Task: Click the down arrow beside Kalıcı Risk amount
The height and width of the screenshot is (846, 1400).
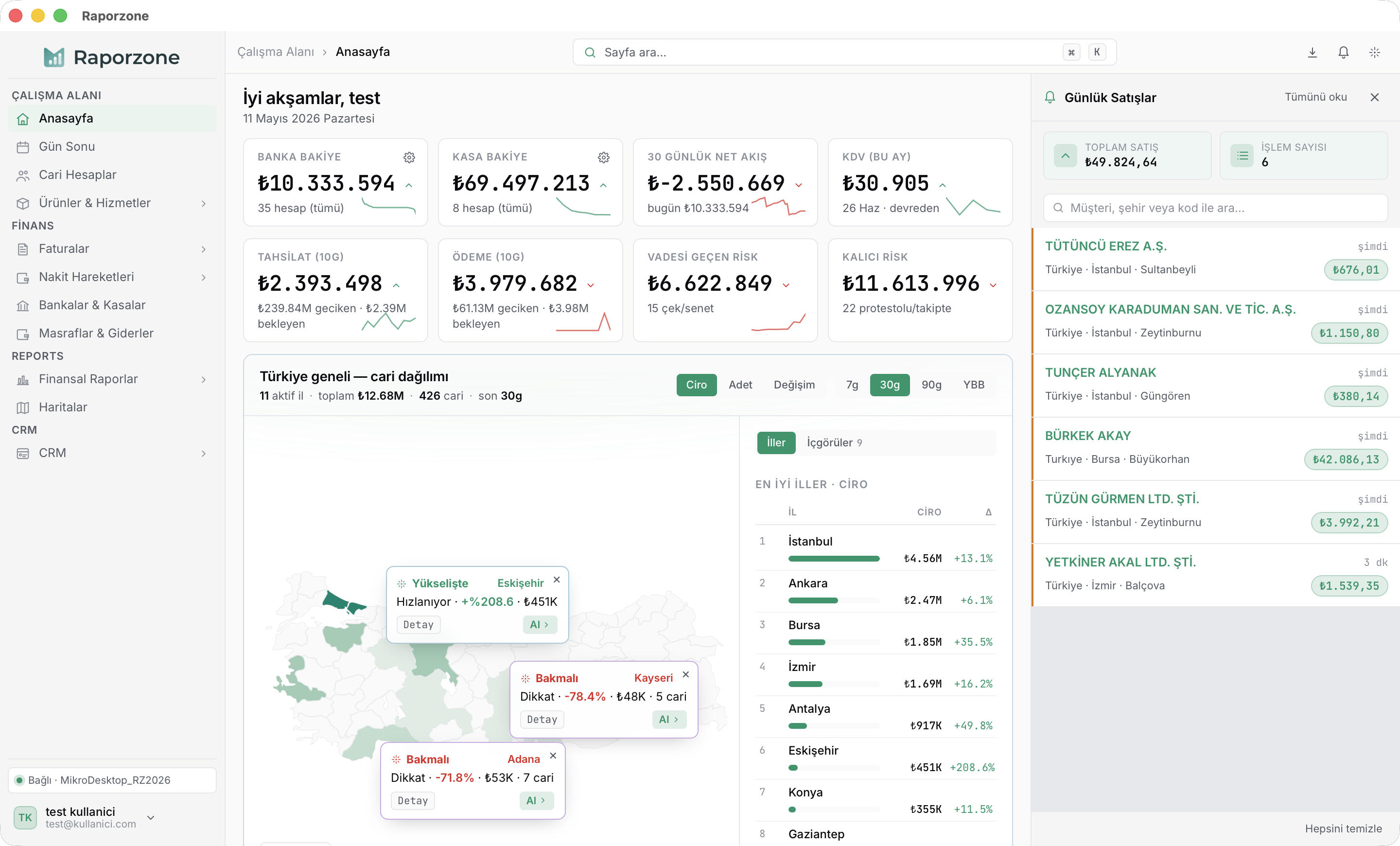Action: 993,285
